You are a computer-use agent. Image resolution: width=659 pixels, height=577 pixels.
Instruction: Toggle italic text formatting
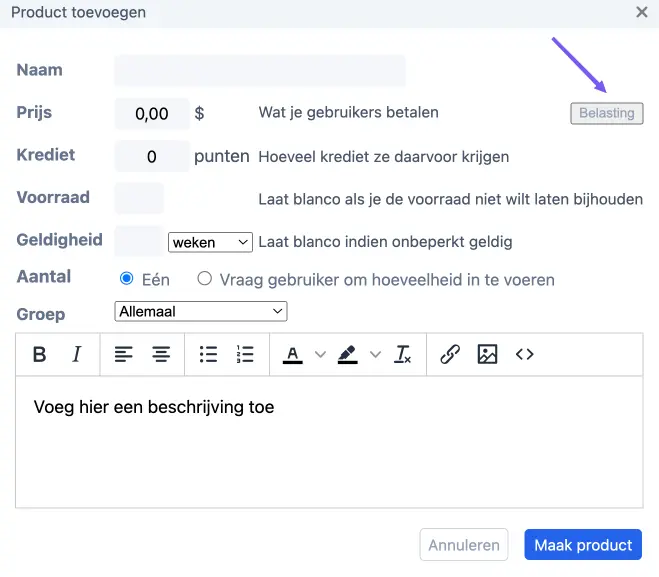click(76, 354)
